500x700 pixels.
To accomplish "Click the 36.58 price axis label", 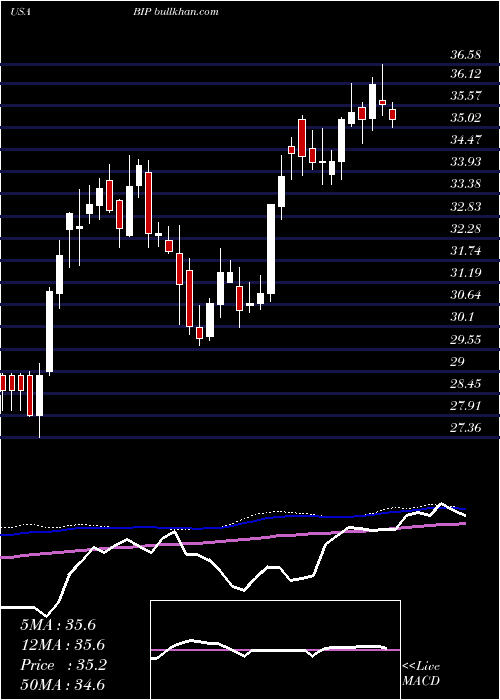I will [x=466, y=55].
